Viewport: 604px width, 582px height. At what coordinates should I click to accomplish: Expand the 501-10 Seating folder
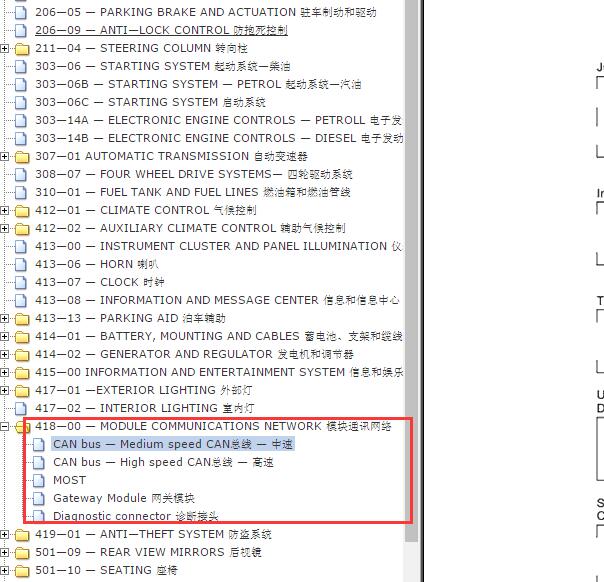click(4, 570)
